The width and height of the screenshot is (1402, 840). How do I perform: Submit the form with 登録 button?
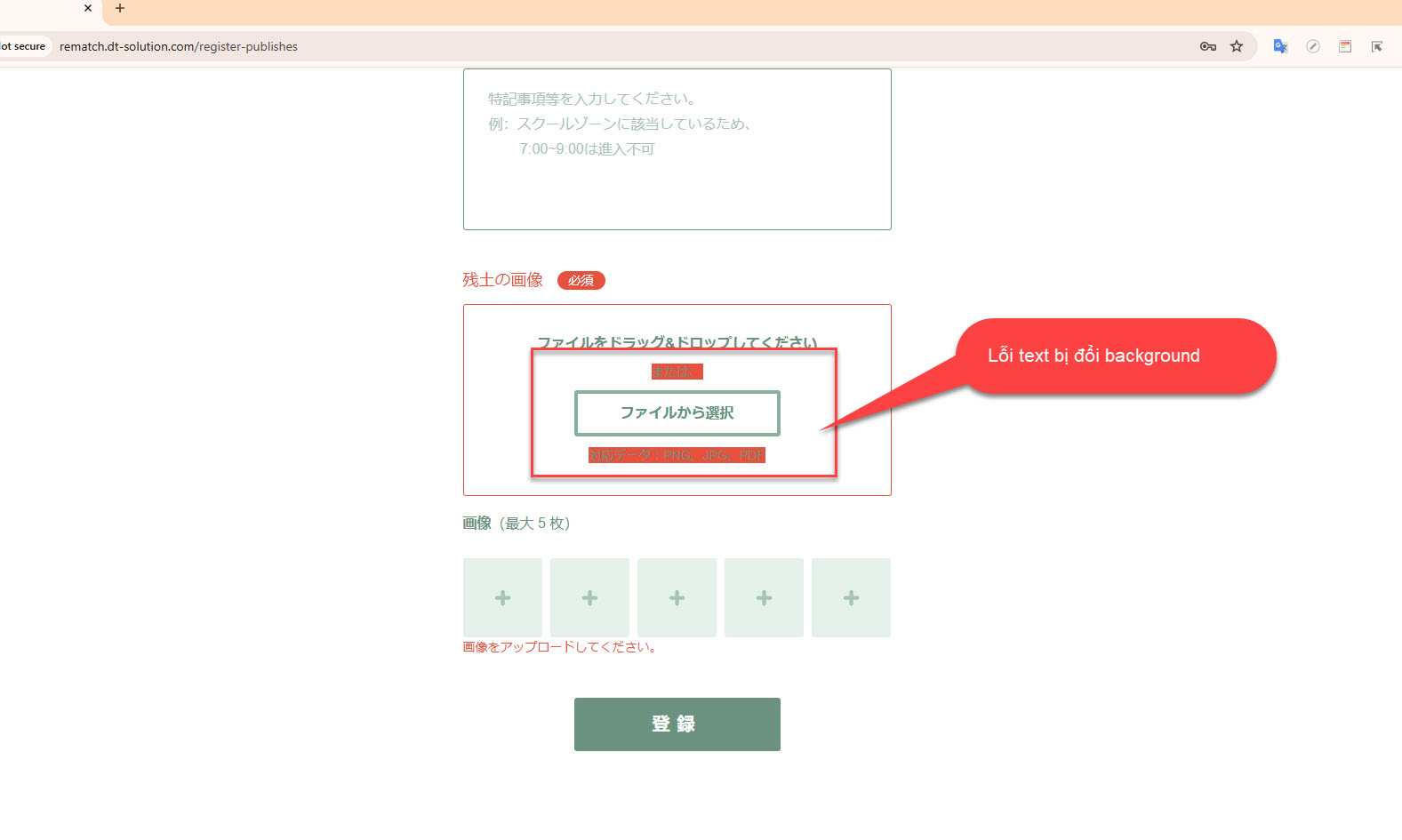pyautogui.click(x=677, y=724)
